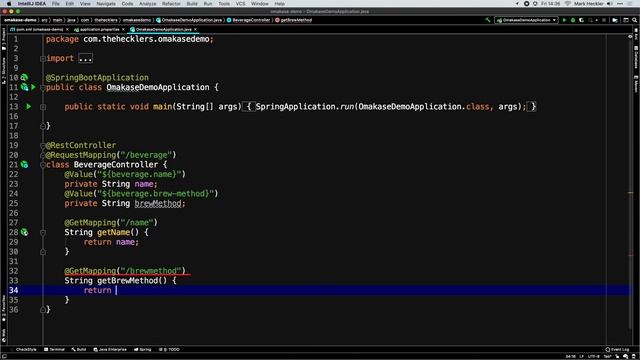Close the OmakaseDemoApplication.java tab

pos(196,29)
